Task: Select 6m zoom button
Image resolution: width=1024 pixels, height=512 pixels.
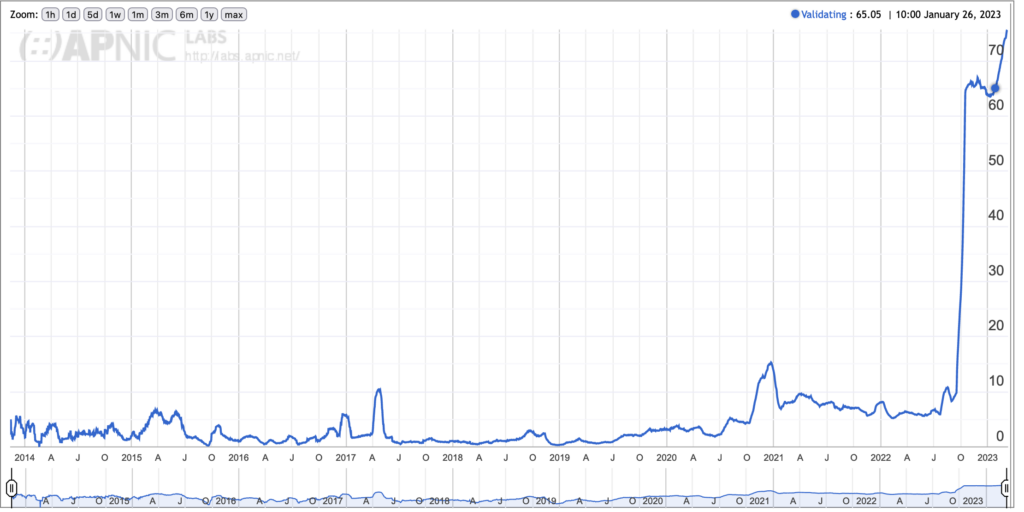Action: pos(186,15)
